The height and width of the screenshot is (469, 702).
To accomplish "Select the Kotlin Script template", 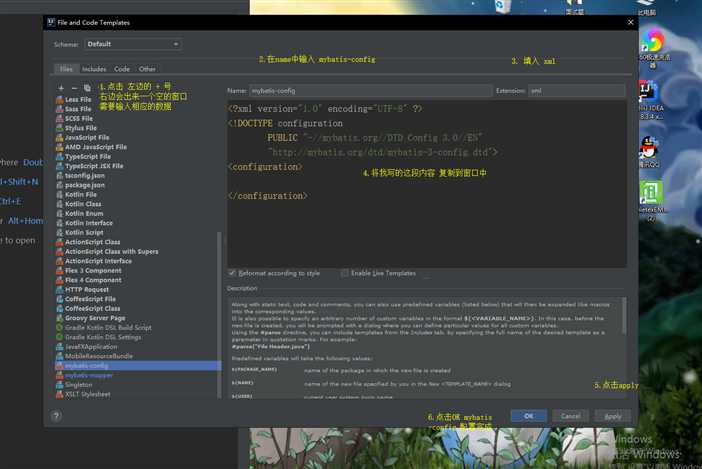I will (80, 233).
